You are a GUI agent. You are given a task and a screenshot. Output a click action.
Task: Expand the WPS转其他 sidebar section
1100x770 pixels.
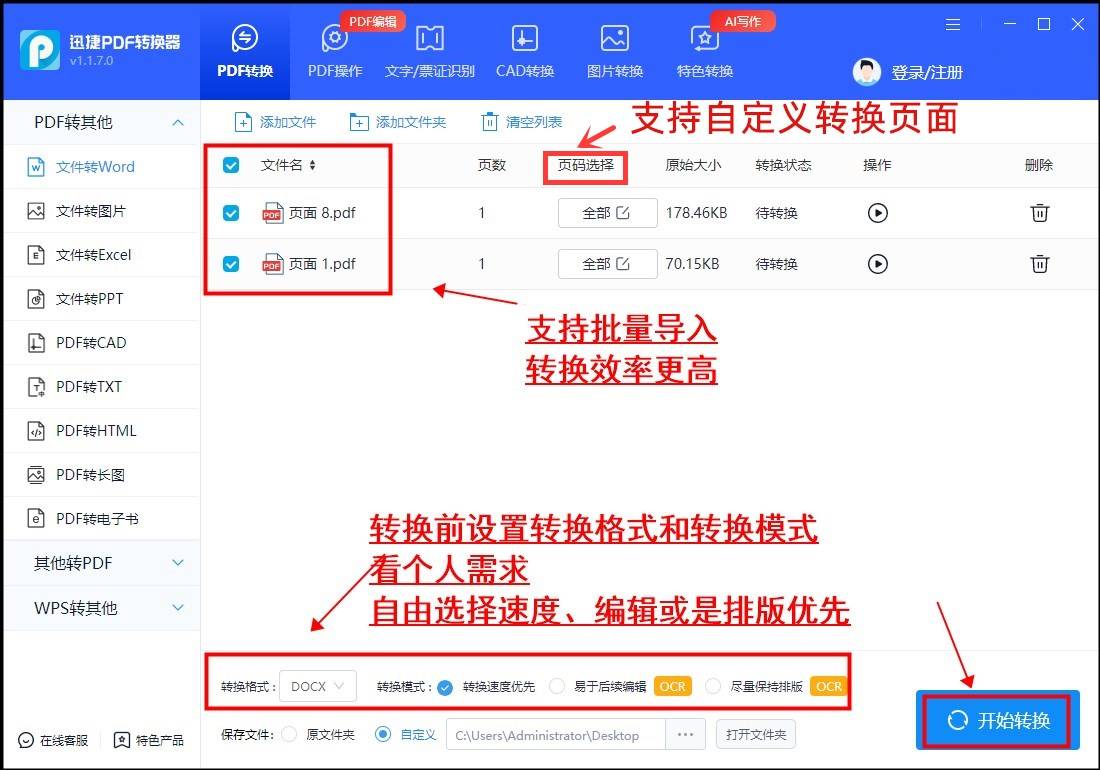[100, 607]
